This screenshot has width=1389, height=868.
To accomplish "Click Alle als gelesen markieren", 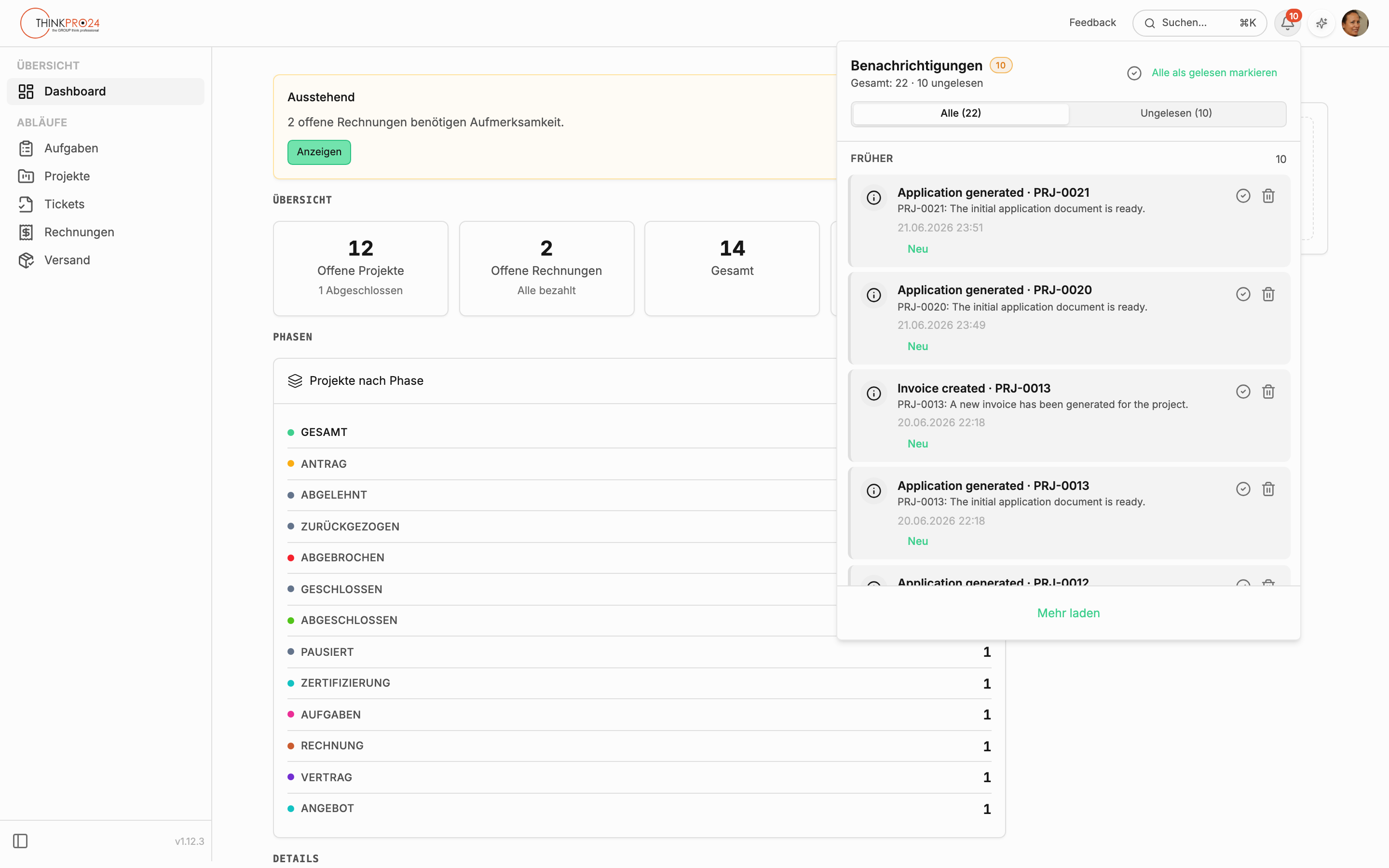I will pyautogui.click(x=1214, y=73).
